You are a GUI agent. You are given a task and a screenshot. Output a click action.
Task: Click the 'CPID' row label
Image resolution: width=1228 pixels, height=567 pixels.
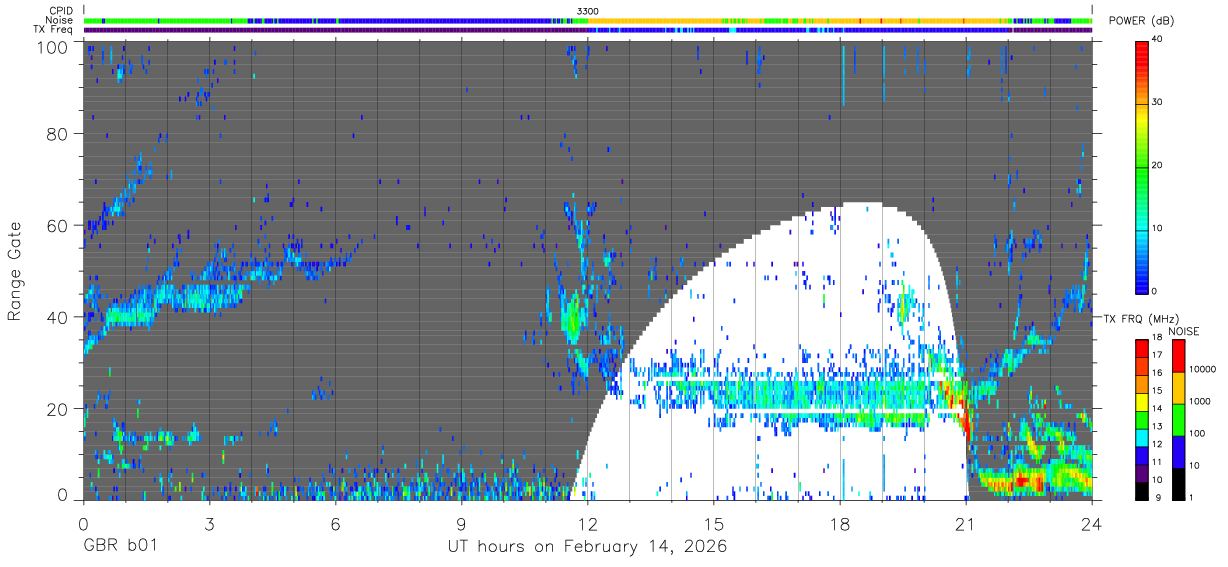point(59,11)
